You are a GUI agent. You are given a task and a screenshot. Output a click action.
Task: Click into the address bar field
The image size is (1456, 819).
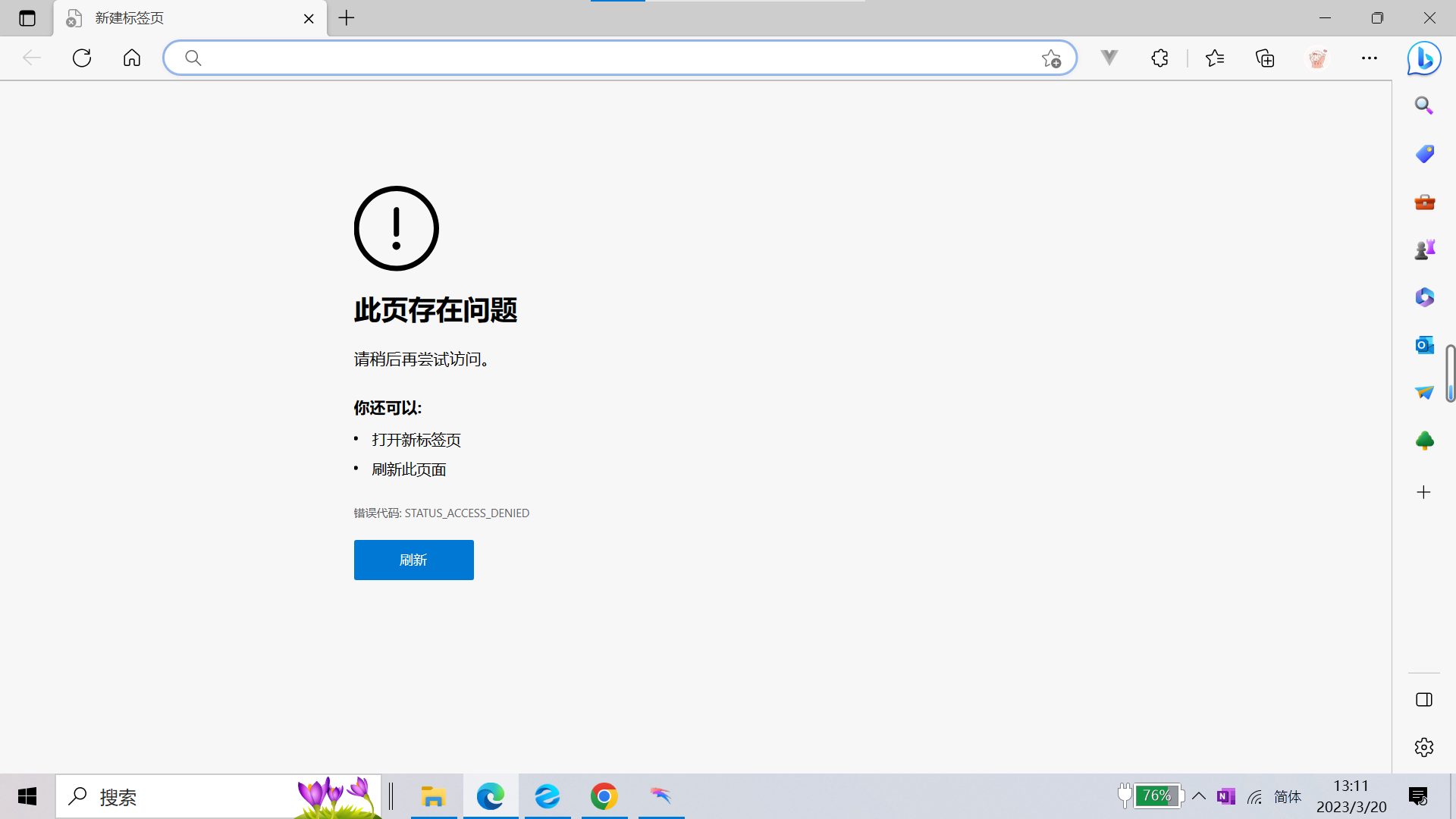click(607, 58)
